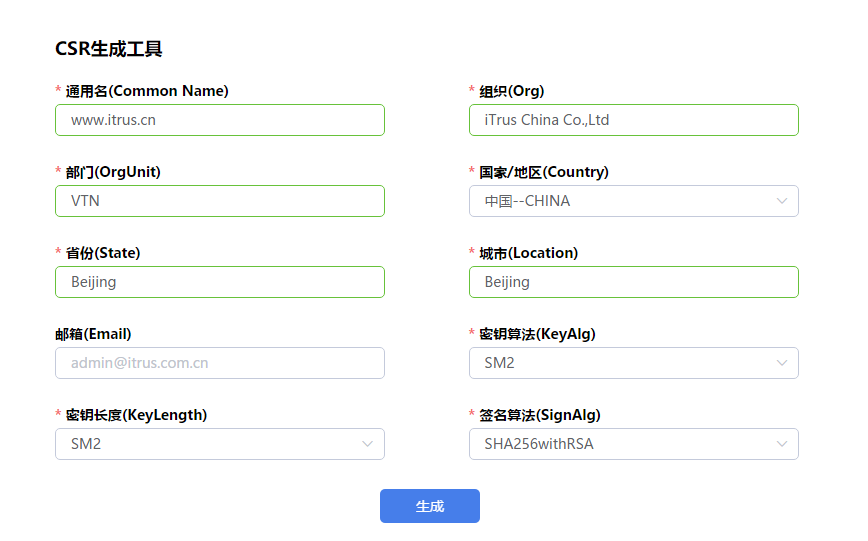Click the Location city input field
This screenshot has height=541, width=868.
[633, 282]
